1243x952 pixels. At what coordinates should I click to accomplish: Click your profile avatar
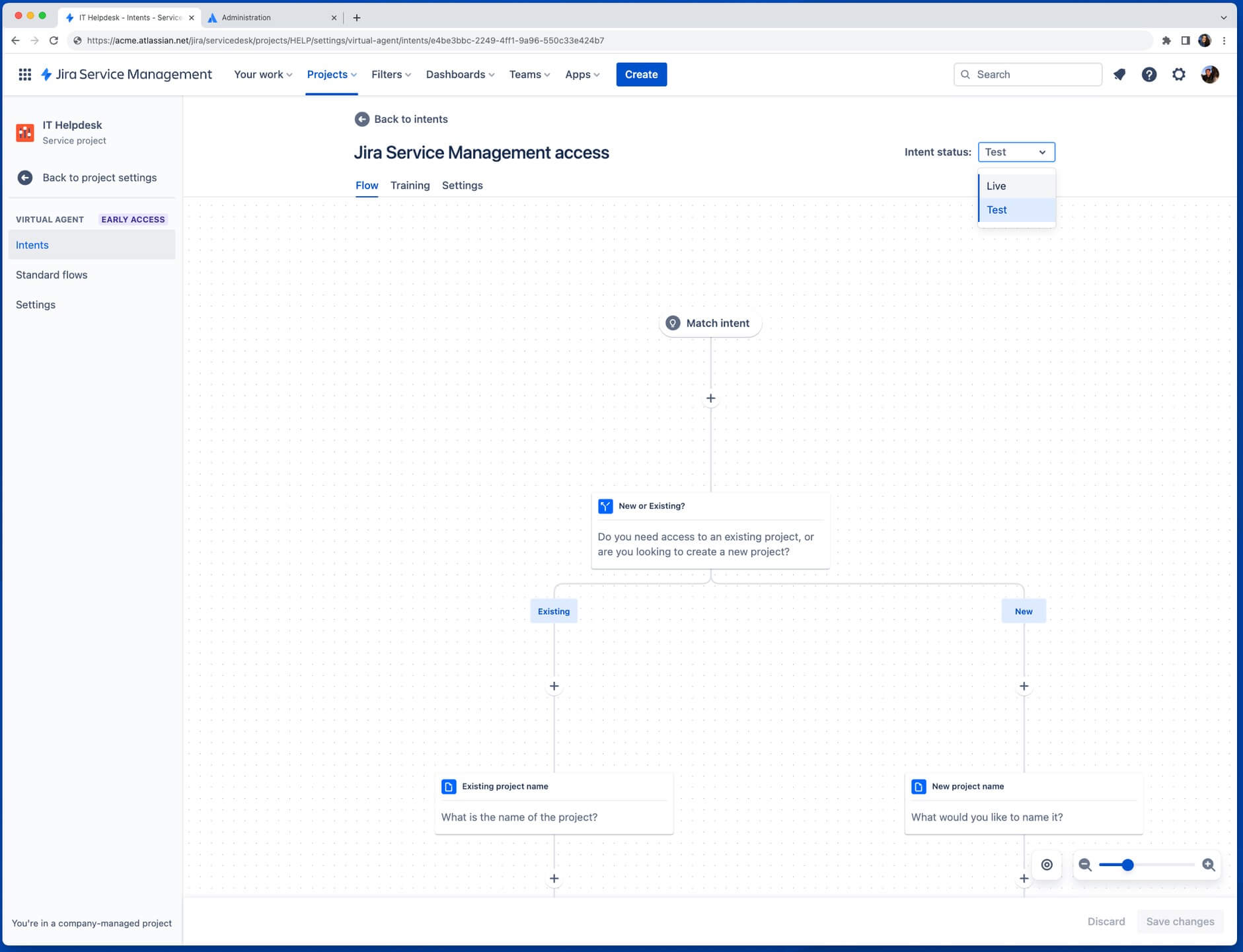pyautogui.click(x=1209, y=74)
